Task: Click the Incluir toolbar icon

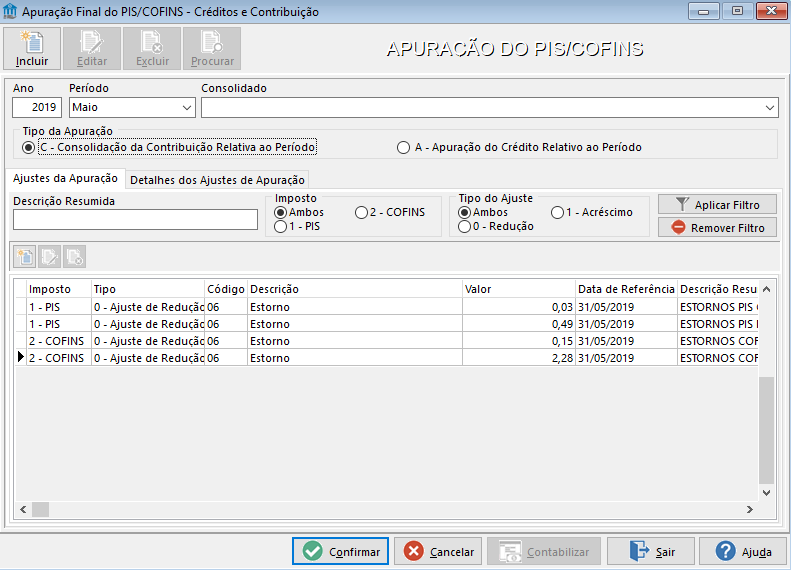Action: point(32,48)
